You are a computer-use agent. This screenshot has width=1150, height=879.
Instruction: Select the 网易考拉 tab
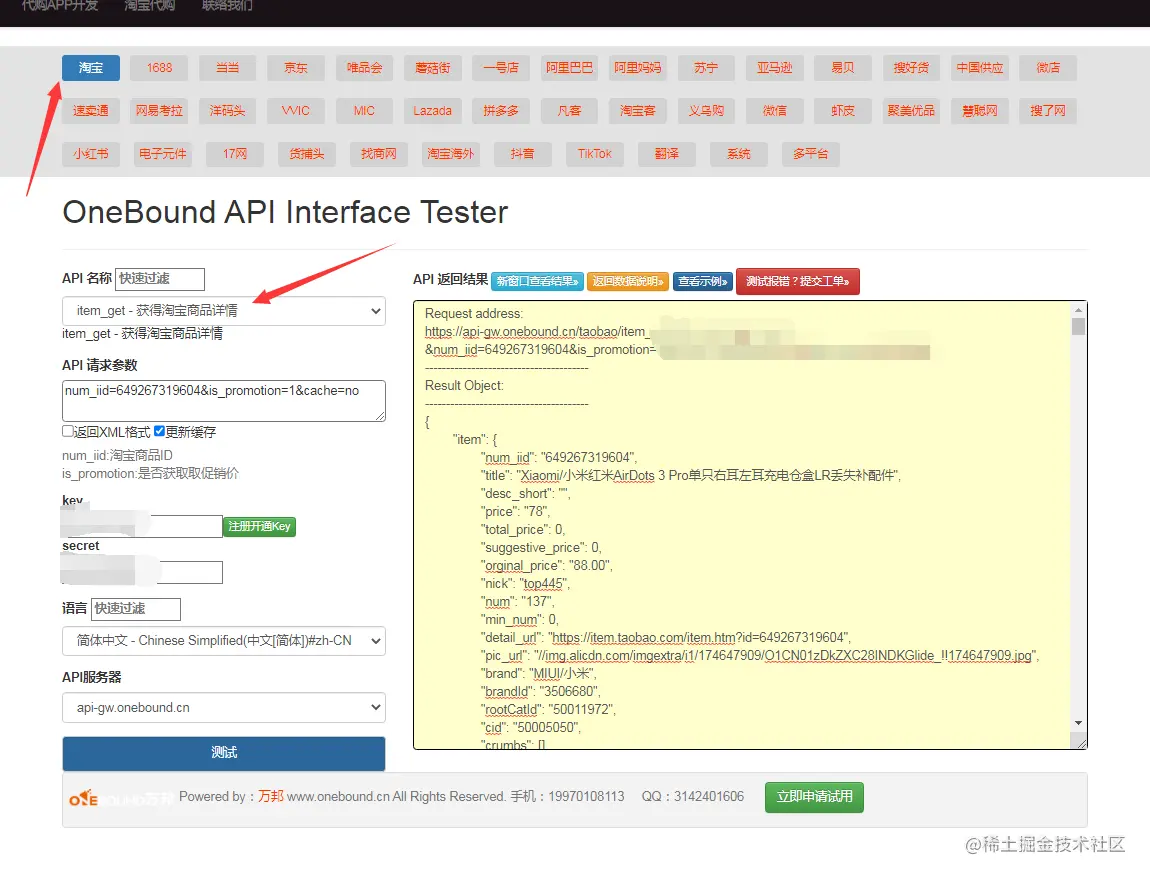point(159,111)
